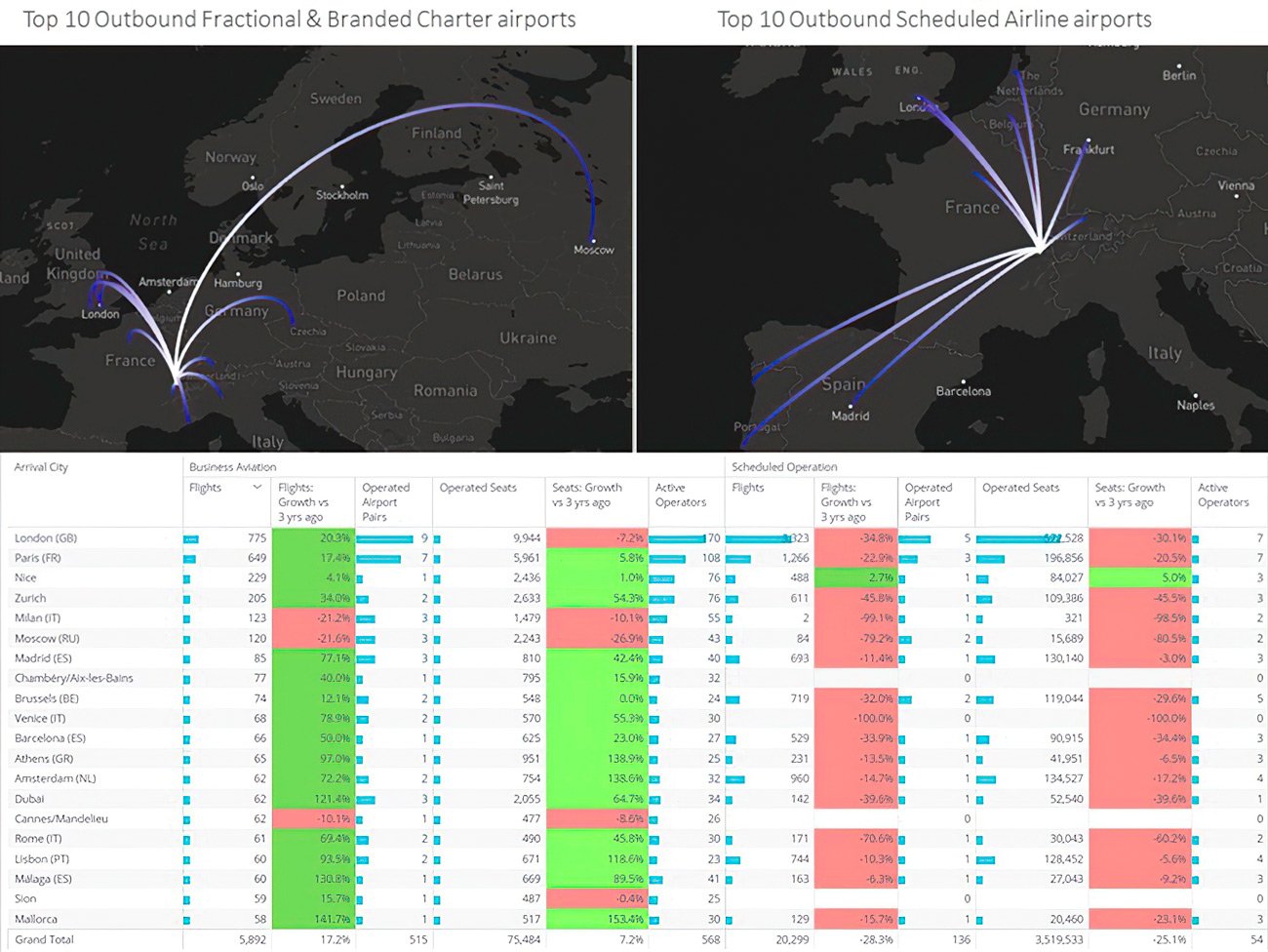Select the Barcelona (ES) row label
This screenshot has width=1268, height=952.
pyautogui.click(x=50, y=738)
